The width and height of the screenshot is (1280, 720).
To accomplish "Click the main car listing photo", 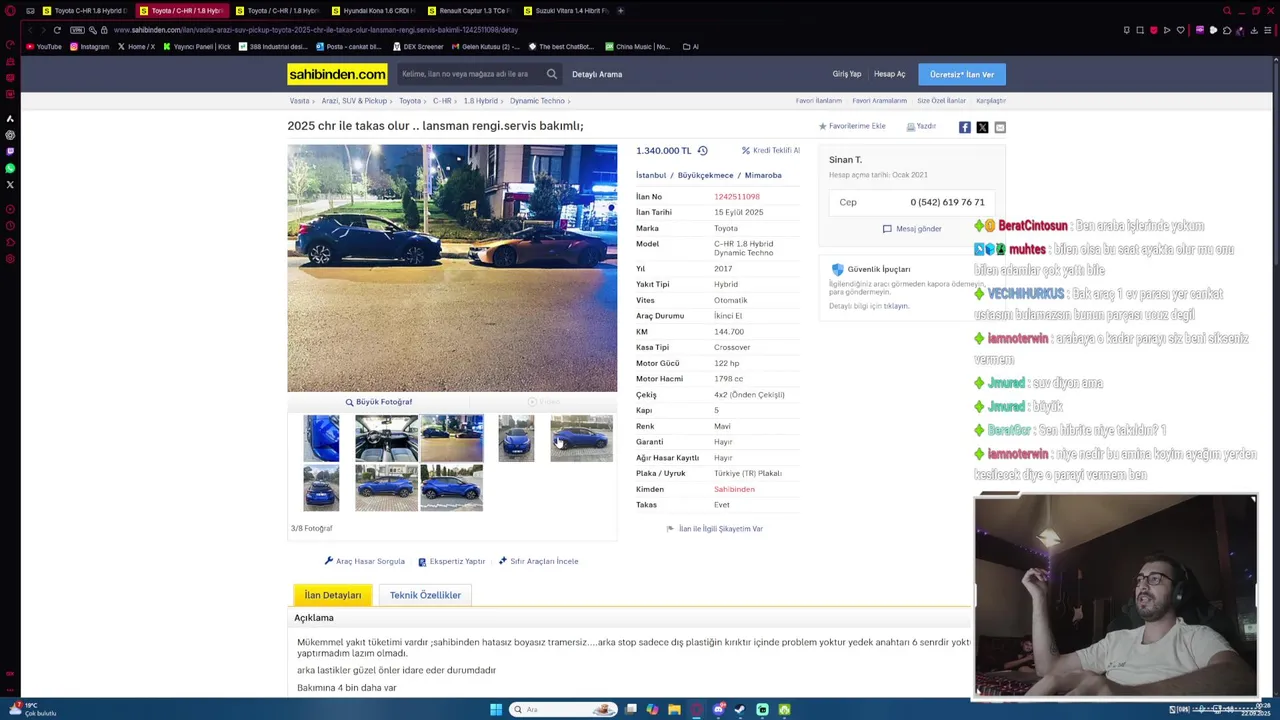I will coord(452,268).
